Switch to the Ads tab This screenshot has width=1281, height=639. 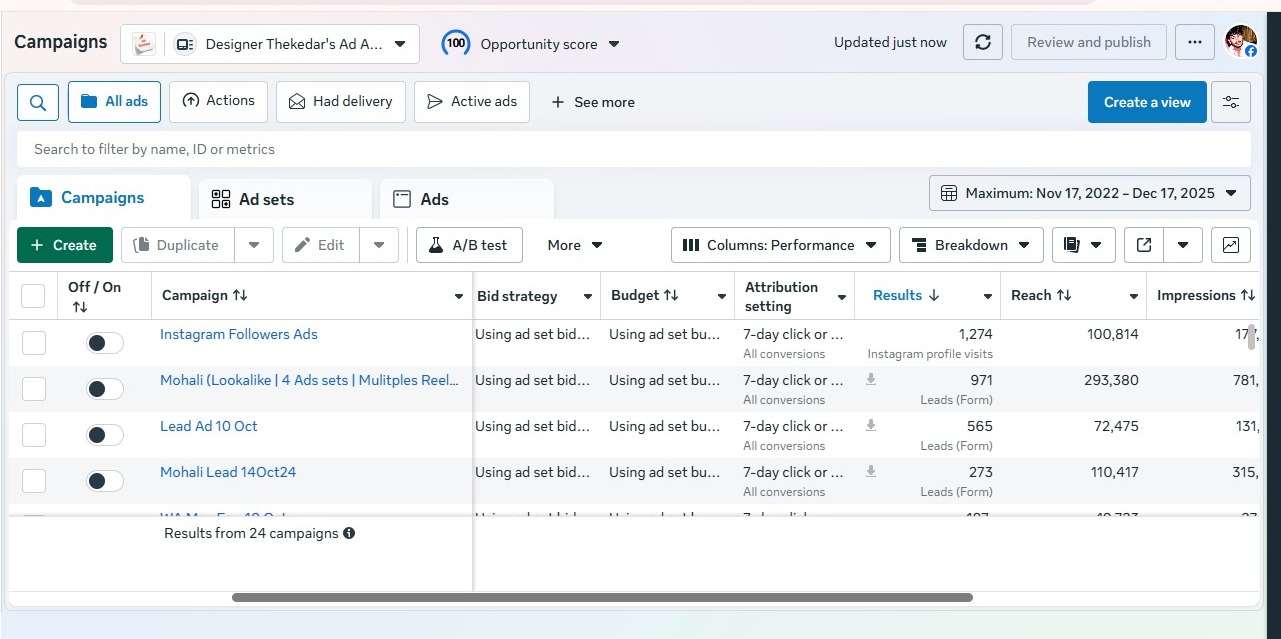coord(434,199)
